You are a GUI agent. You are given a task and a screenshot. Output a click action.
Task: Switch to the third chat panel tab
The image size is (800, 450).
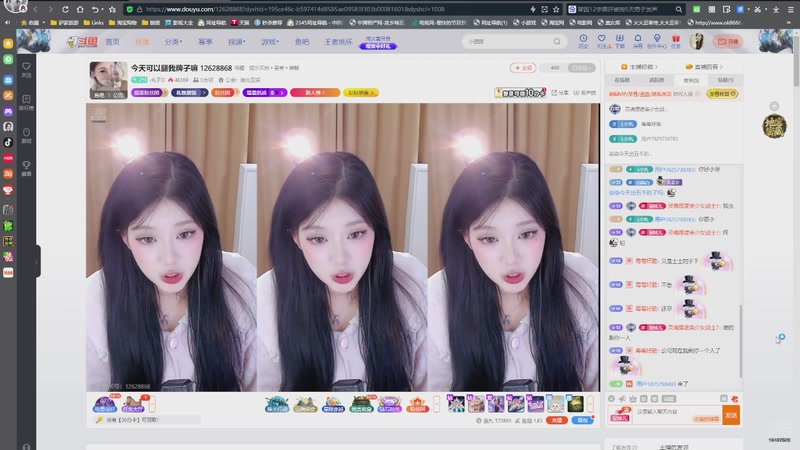tap(691, 80)
